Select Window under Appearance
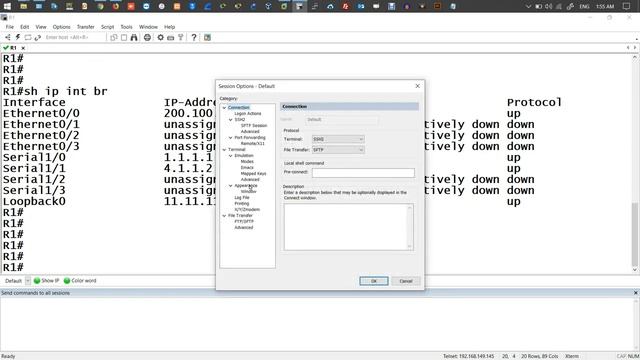 coord(249,191)
